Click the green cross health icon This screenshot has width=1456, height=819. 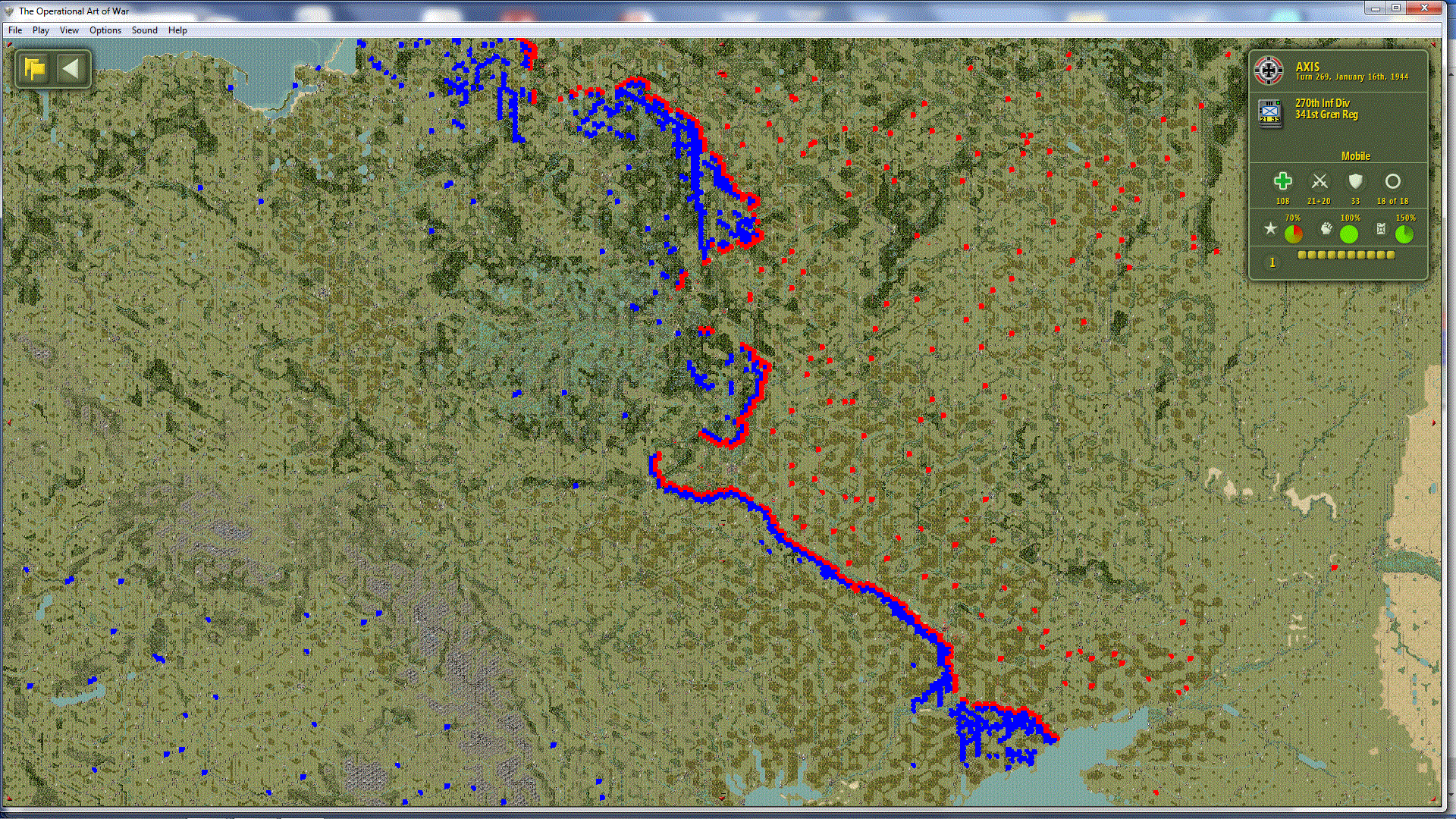[1282, 181]
